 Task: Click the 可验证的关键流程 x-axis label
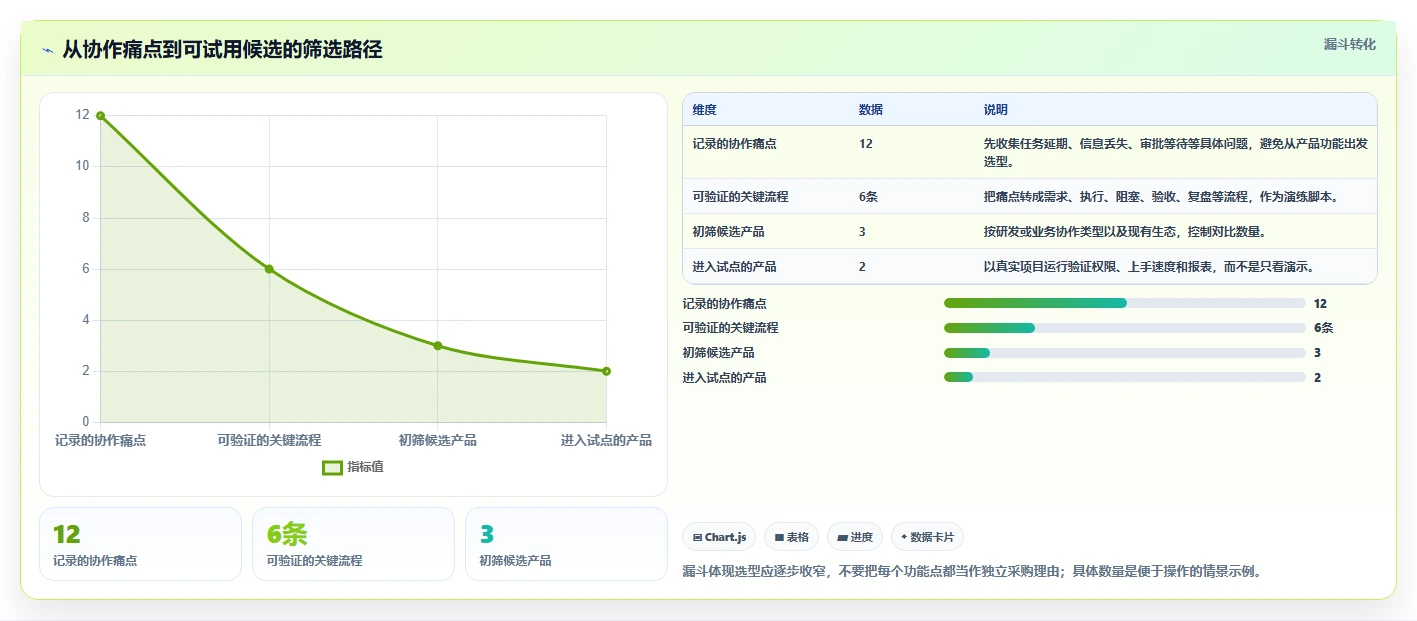[x=269, y=440]
